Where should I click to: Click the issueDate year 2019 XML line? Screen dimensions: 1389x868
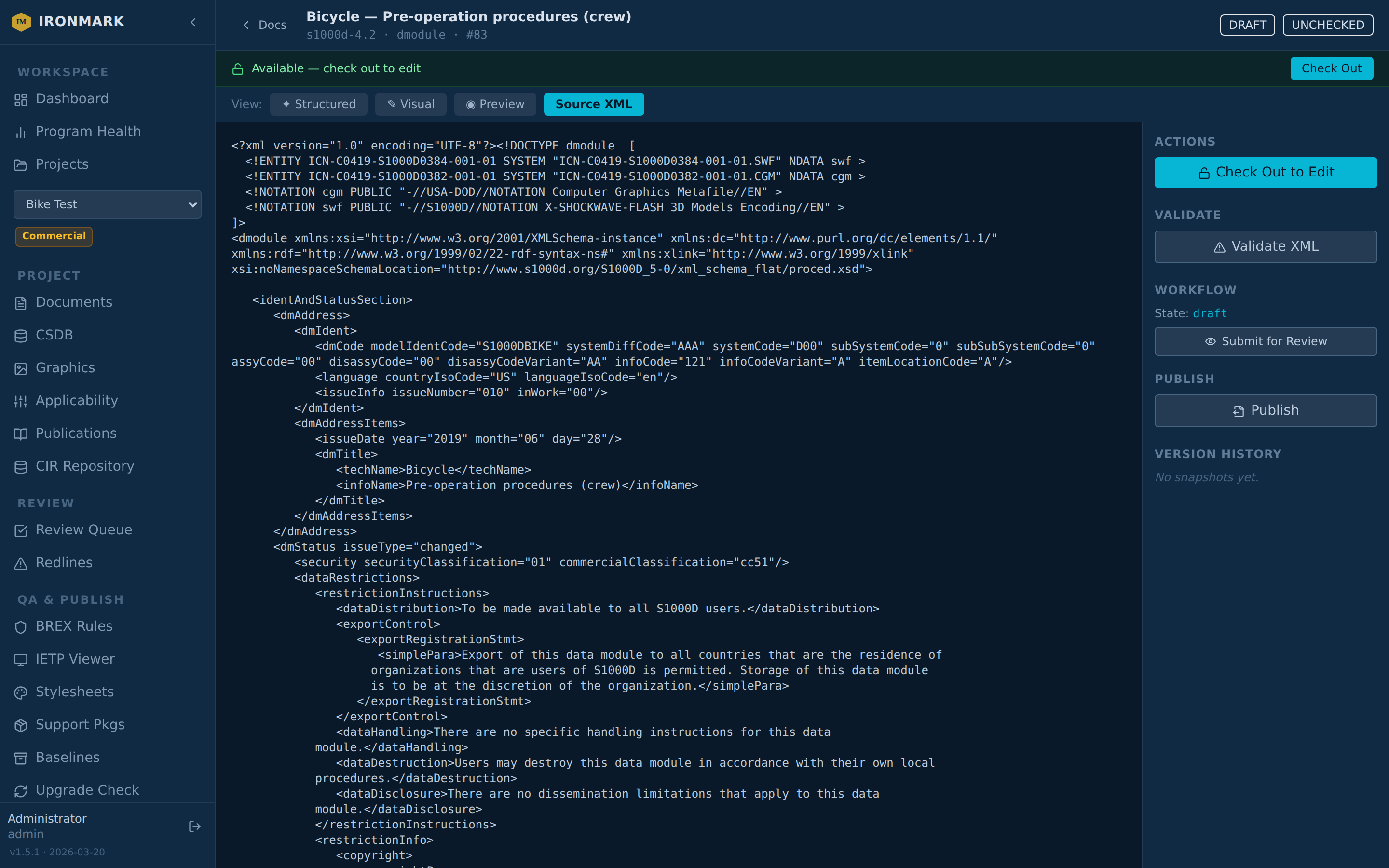pos(468,439)
